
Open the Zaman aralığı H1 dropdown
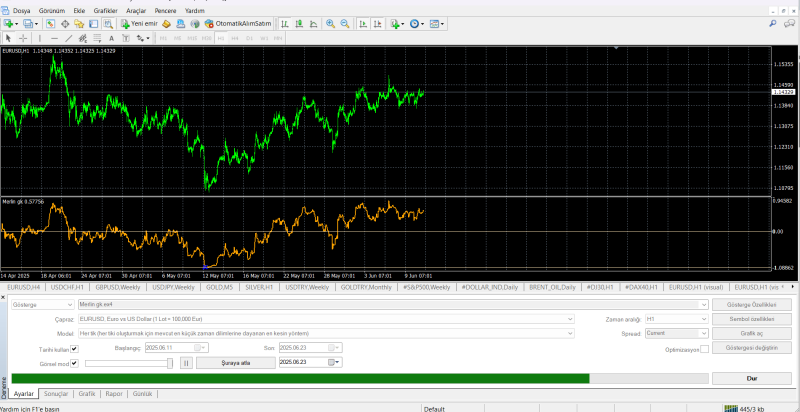click(677, 319)
